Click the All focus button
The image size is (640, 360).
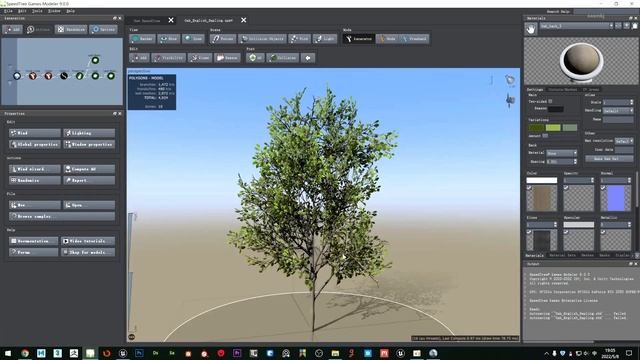pyautogui.click(x=256, y=58)
